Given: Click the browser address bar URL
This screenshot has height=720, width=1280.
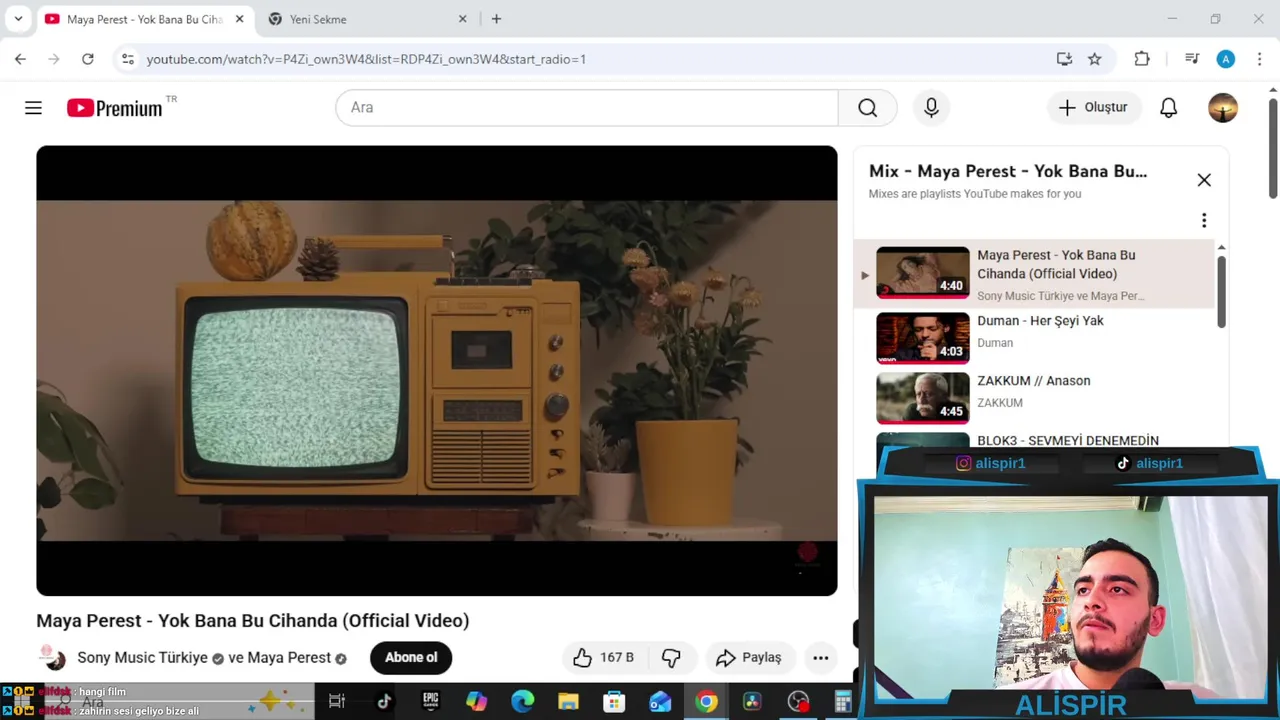Looking at the screenshot, I should (366, 59).
